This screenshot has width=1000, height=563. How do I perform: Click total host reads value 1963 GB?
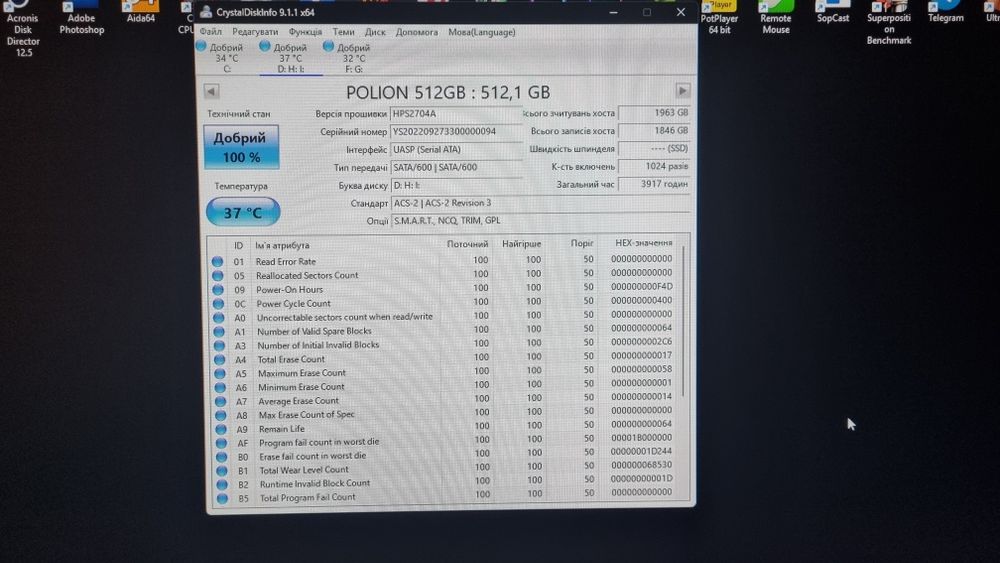(654, 113)
